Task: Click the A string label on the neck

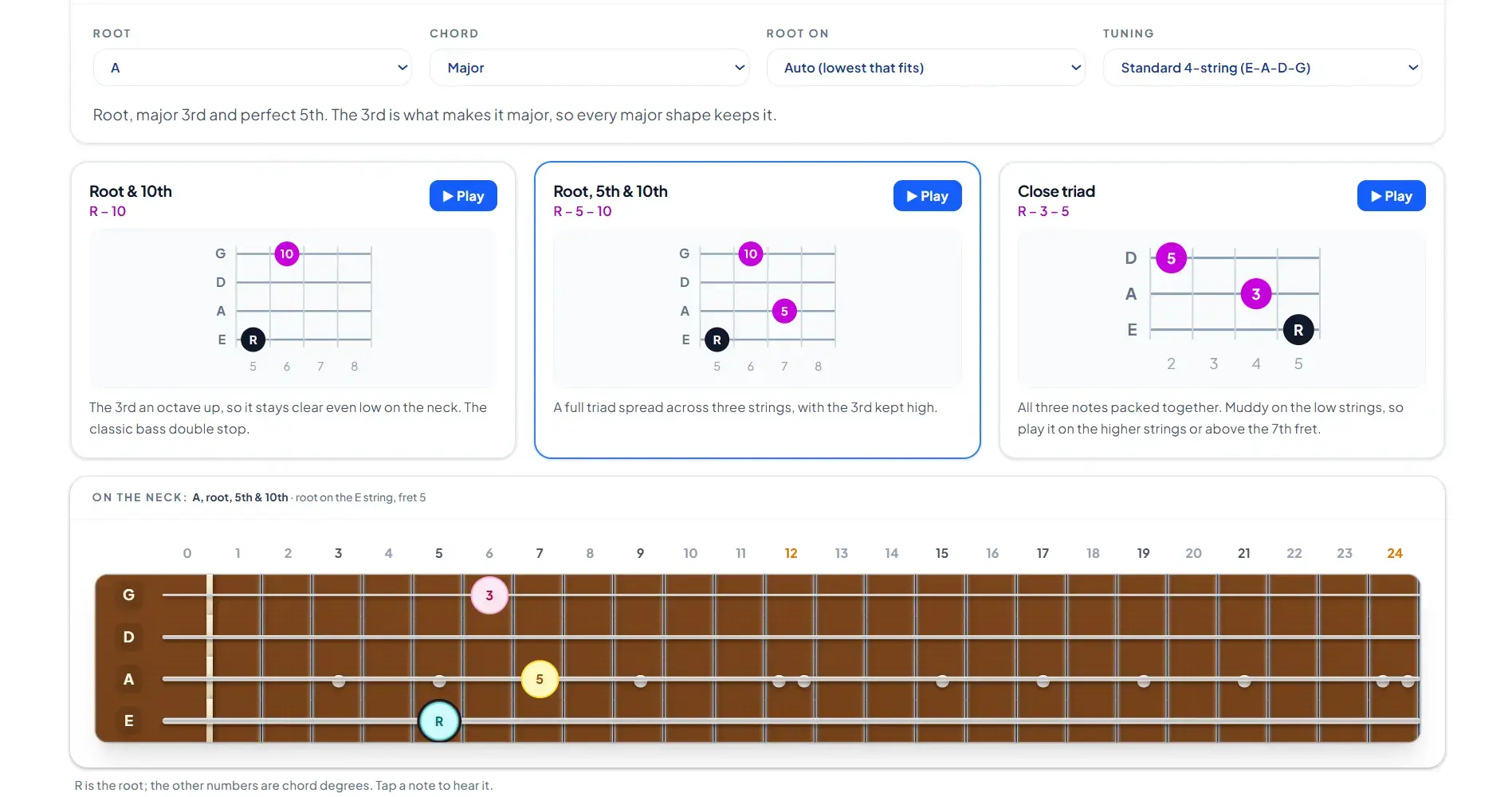Action: [128, 680]
